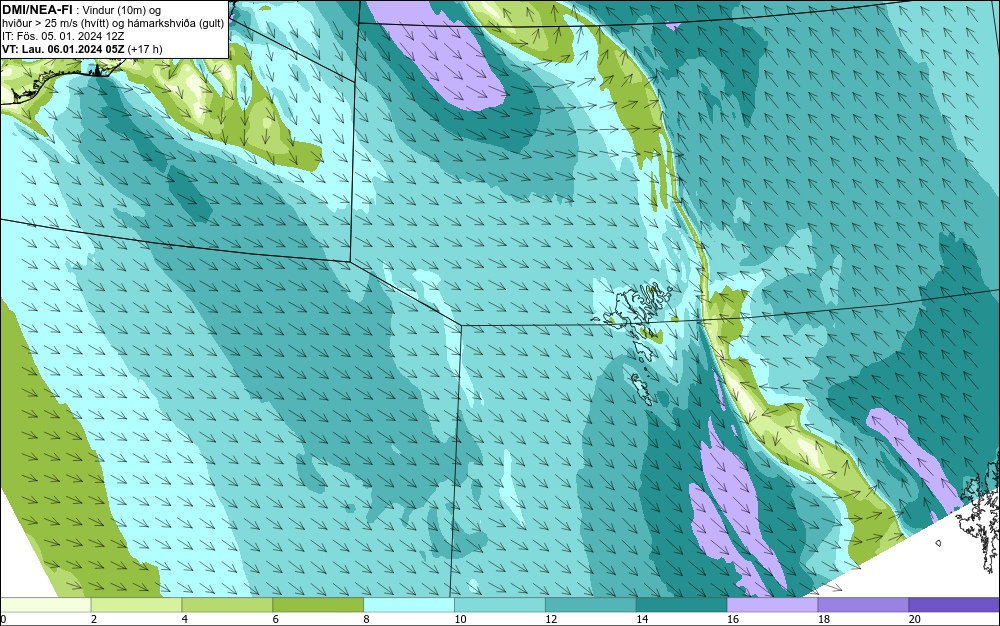Screen dimensions: 1000x626
Task: Click legend label '14'
Action: 642,619
